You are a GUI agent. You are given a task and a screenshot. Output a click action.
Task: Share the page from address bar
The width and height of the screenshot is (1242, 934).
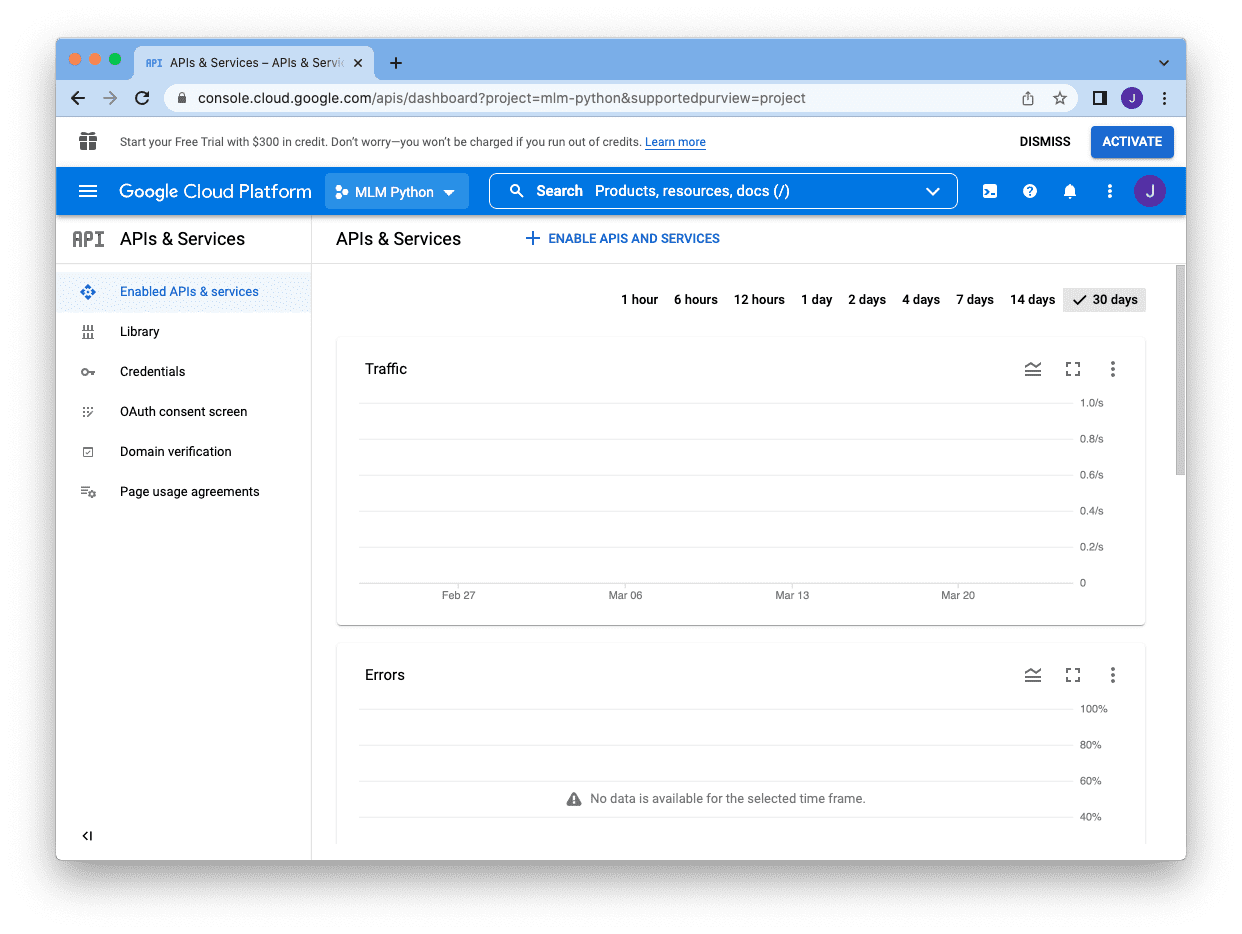pyautogui.click(x=1028, y=98)
